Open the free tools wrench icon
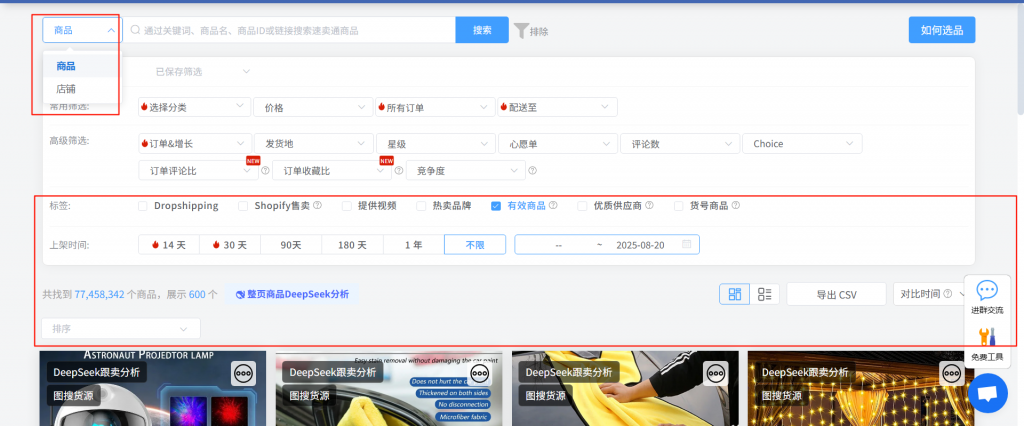This screenshot has width=1024, height=426. click(987, 338)
